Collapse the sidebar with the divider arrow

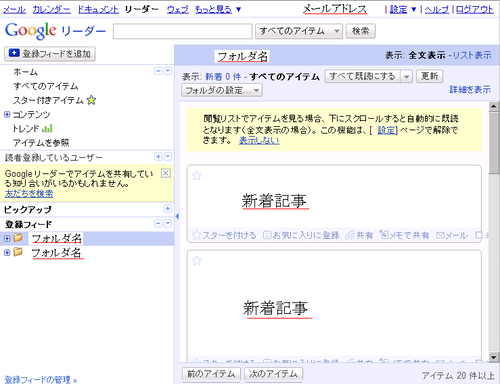177,216
